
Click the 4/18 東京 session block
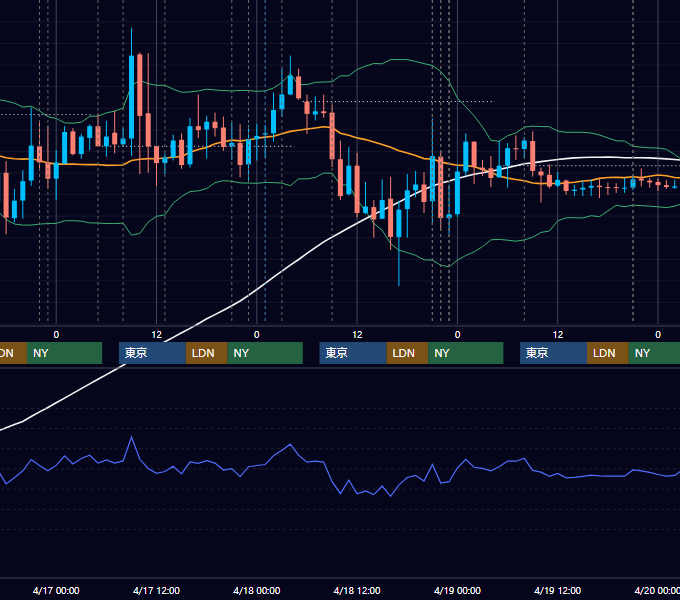pos(353,353)
